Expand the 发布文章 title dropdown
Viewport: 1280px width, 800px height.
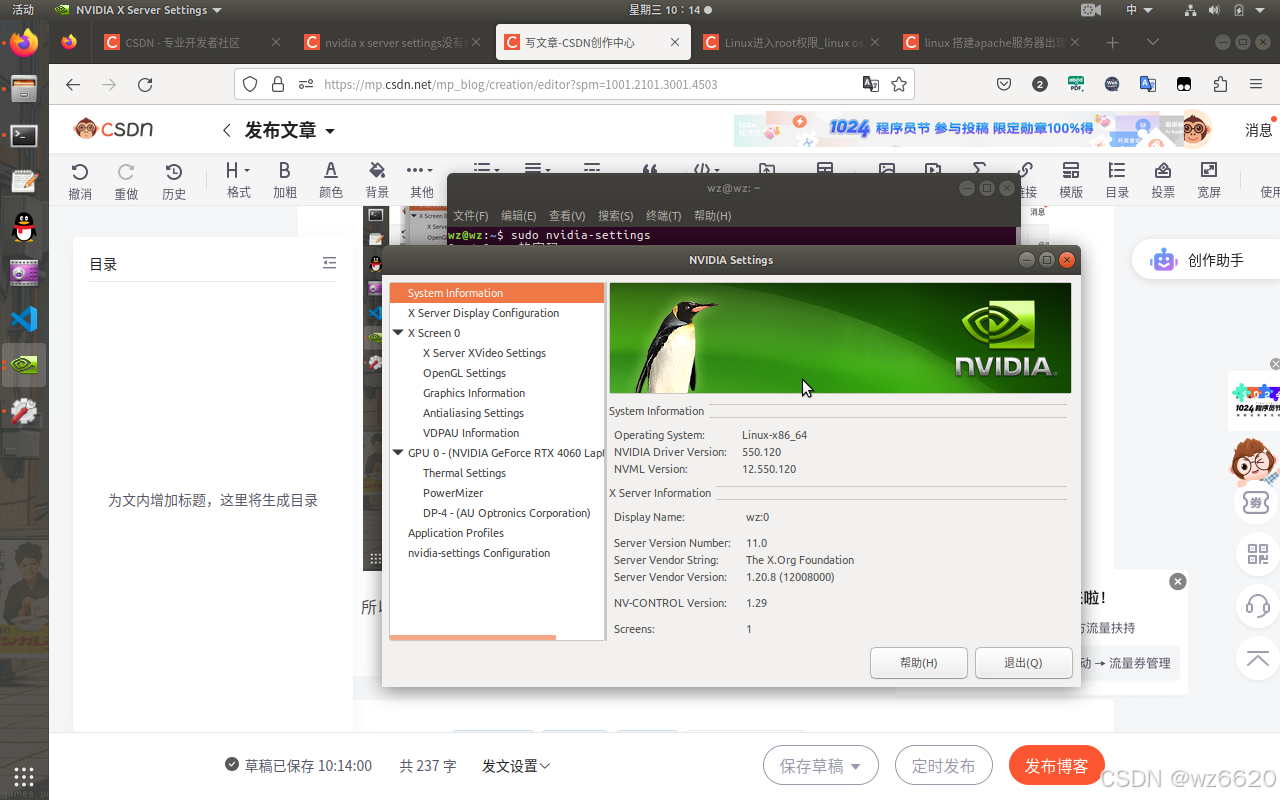coord(330,131)
